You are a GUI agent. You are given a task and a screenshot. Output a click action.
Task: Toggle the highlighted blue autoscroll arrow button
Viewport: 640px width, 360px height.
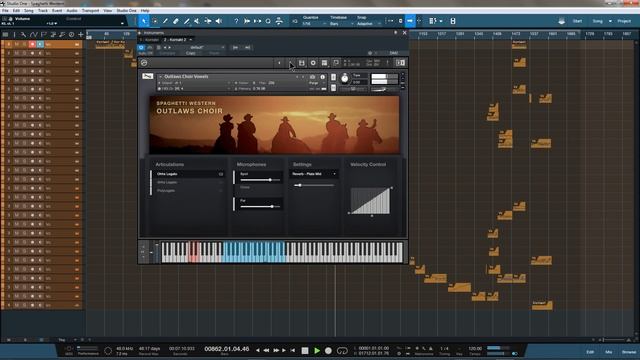410,21
